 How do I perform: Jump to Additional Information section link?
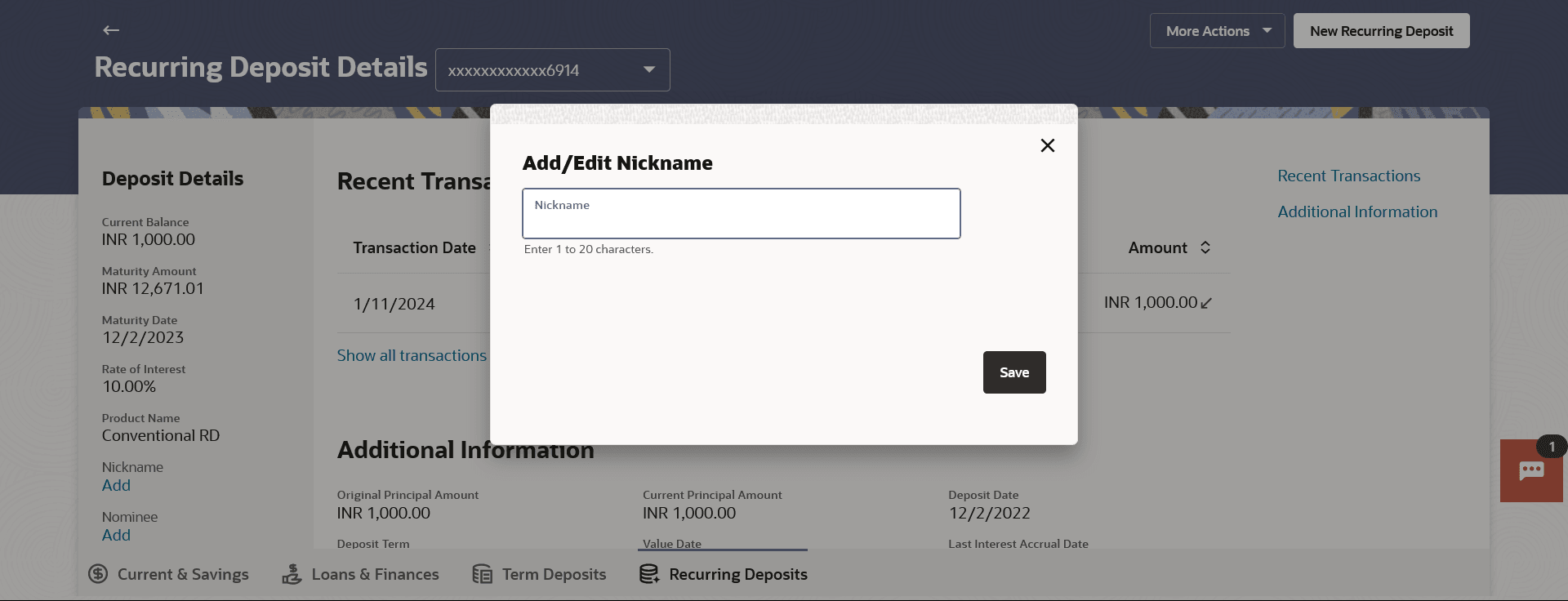coord(1358,211)
